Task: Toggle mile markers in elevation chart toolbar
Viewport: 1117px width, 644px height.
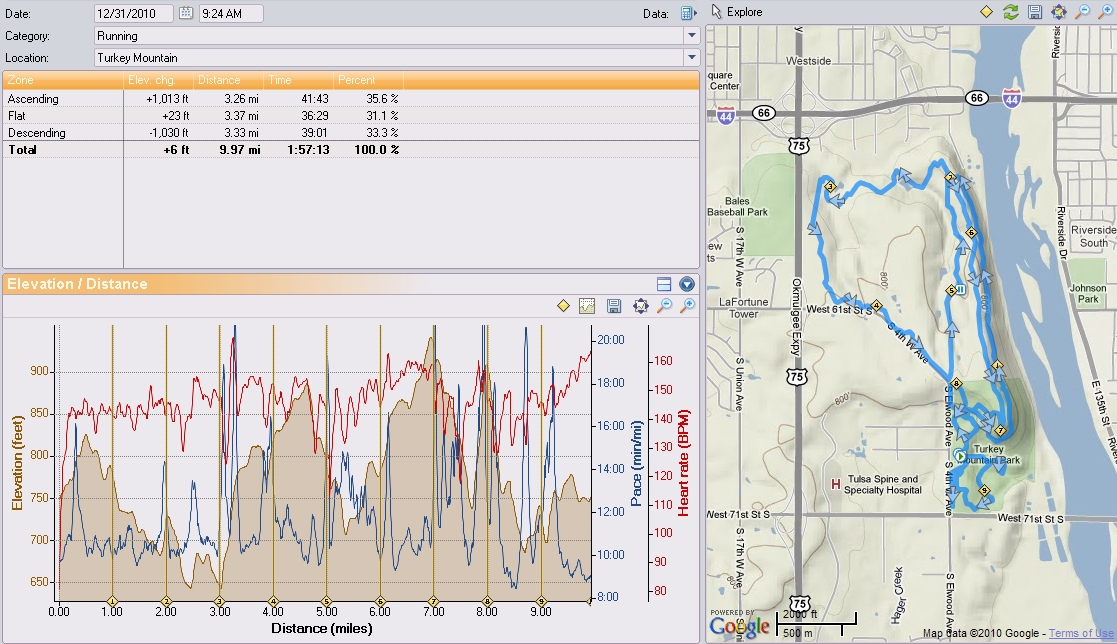Action: click(563, 306)
